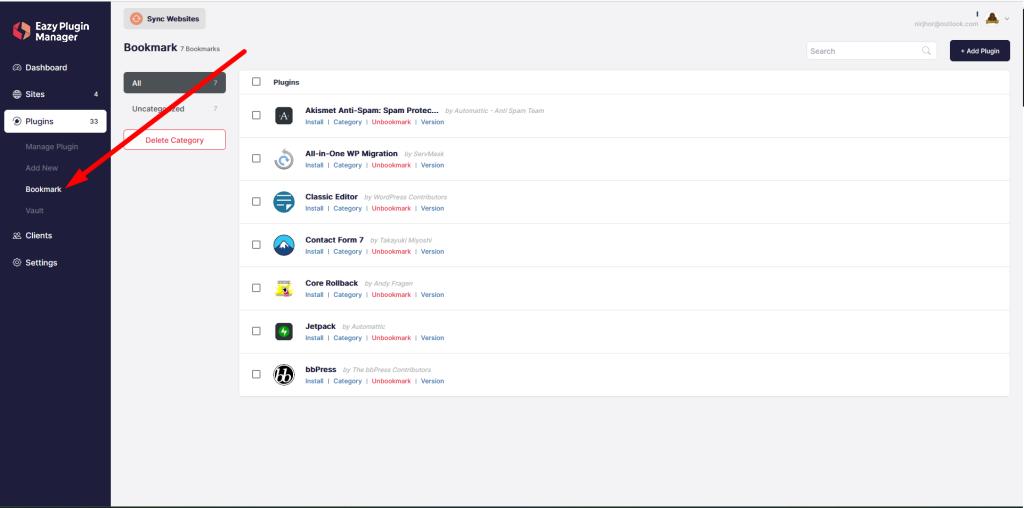Image resolution: width=1024 pixels, height=508 pixels.
Task: Click the bbPress plugin title
Action: 321,370
